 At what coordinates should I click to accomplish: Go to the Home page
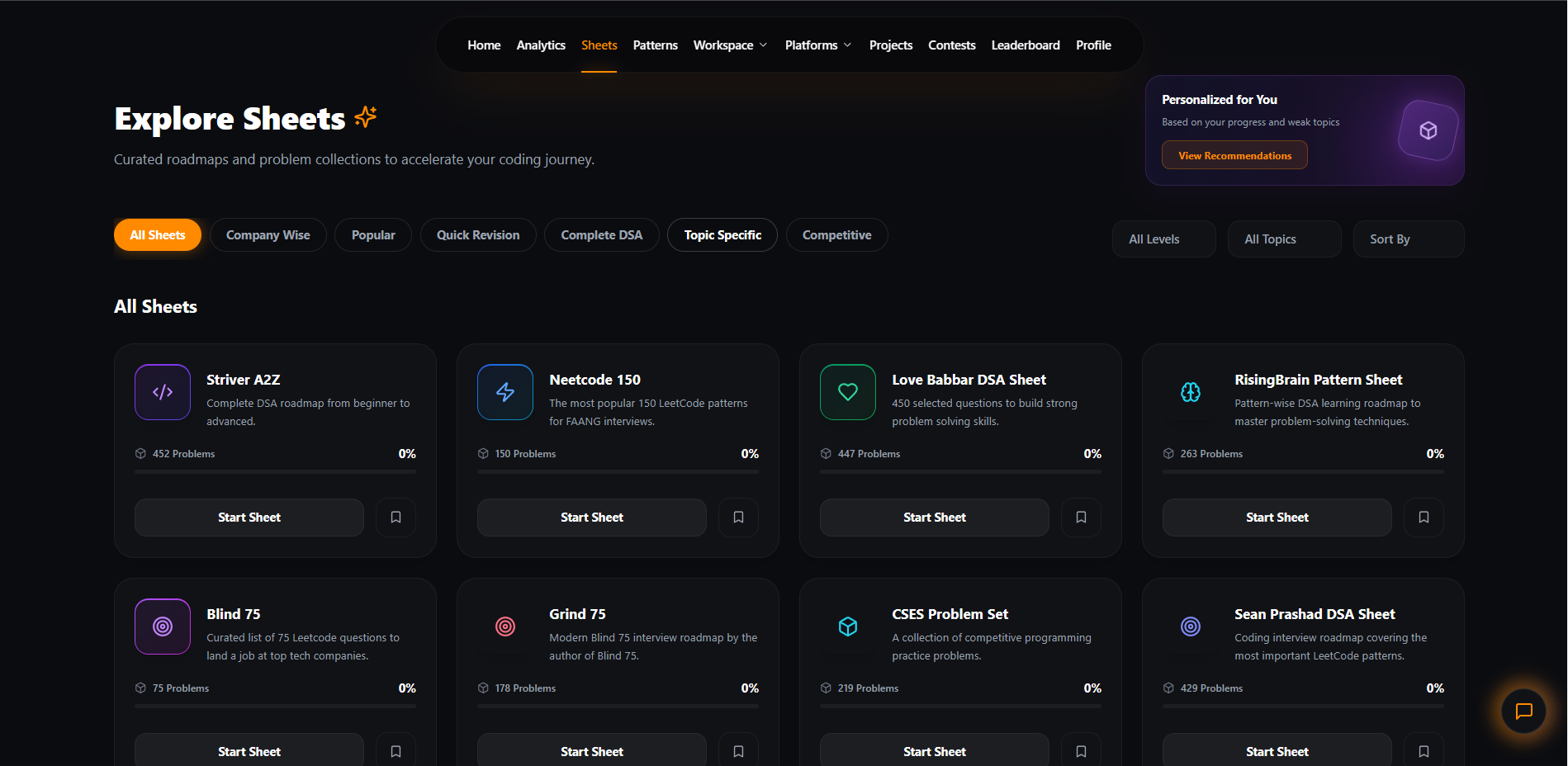click(484, 45)
